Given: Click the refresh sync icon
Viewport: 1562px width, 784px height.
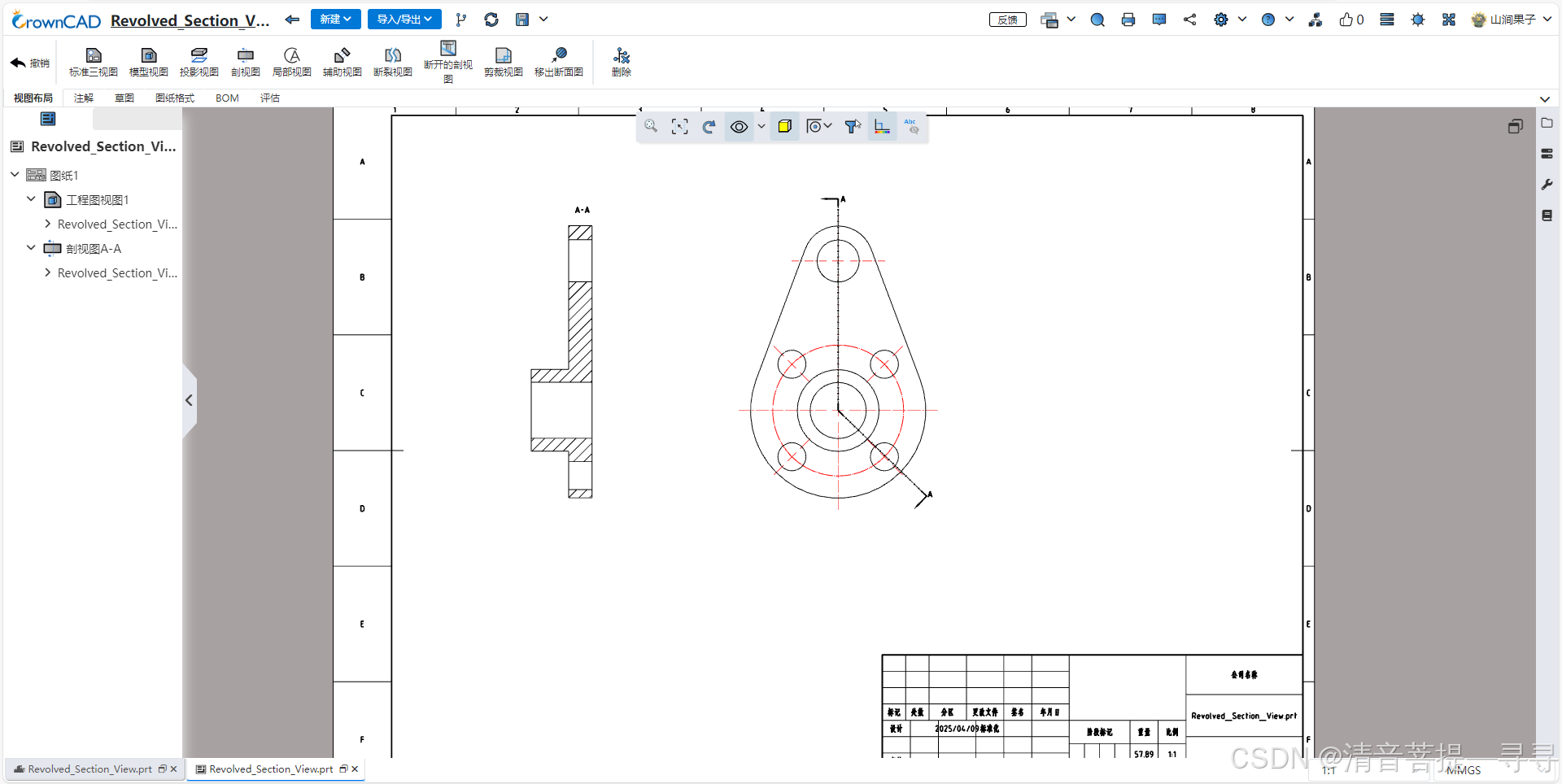Looking at the screenshot, I should coord(491,20).
